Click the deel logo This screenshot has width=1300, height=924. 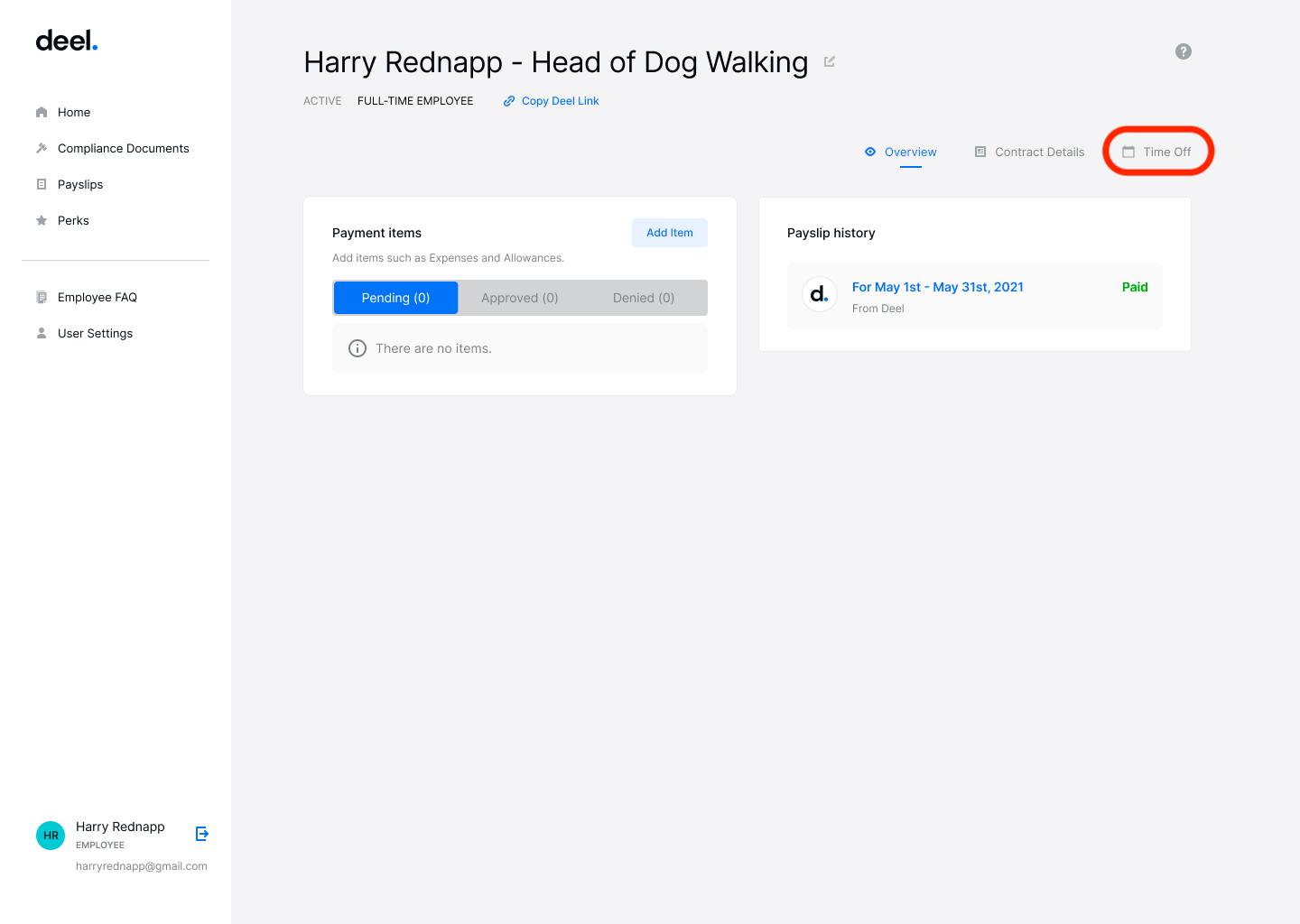click(67, 42)
